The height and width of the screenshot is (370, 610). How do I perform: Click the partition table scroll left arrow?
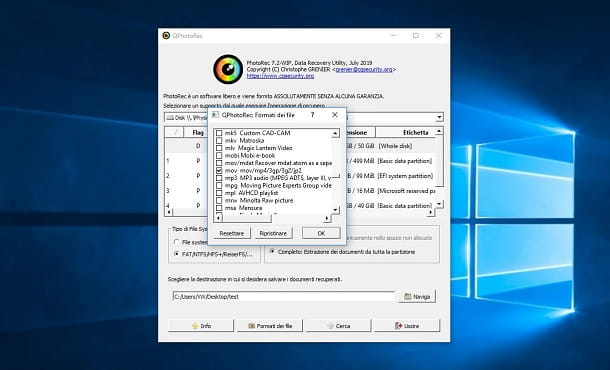[x=169, y=212]
